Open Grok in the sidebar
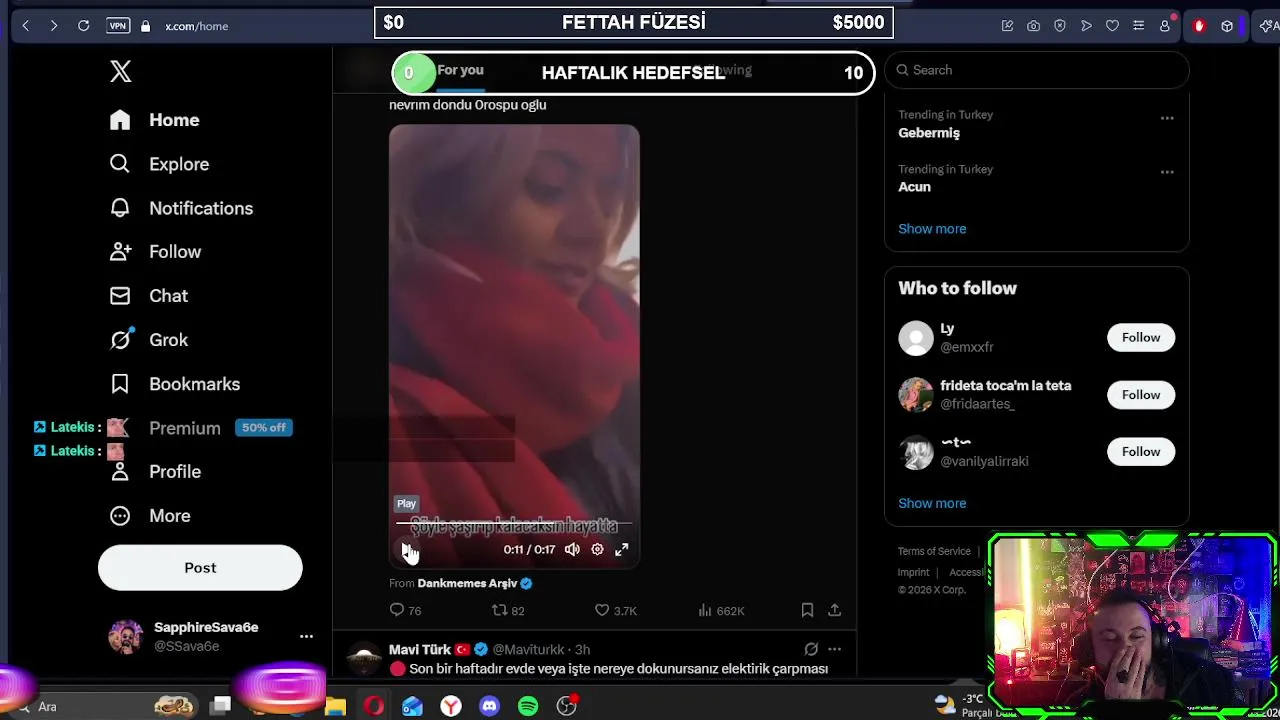This screenshot has height=720, width=1280. click(149, 340)
